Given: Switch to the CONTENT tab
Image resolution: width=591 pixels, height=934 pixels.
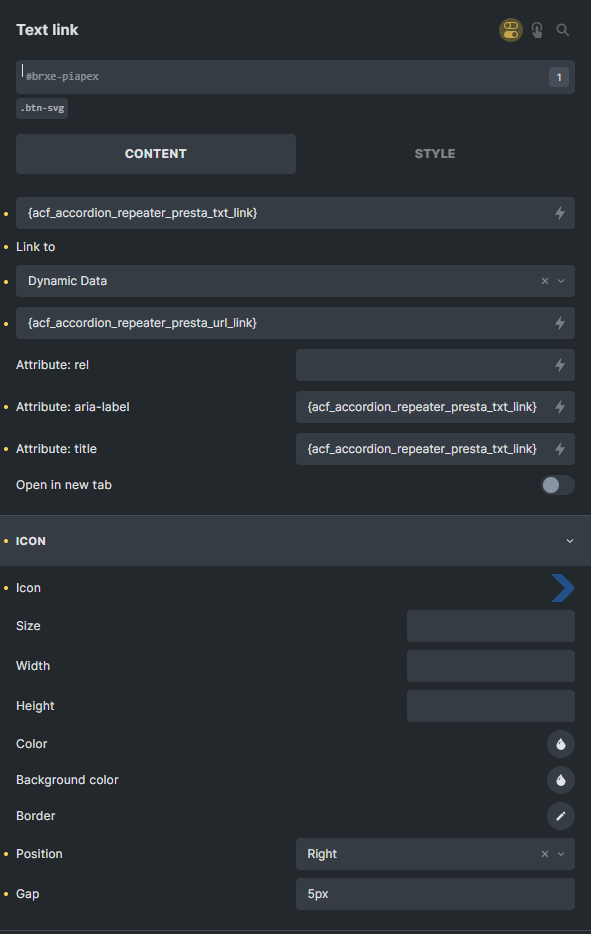Looking at the screenshot, I should 155,154.
